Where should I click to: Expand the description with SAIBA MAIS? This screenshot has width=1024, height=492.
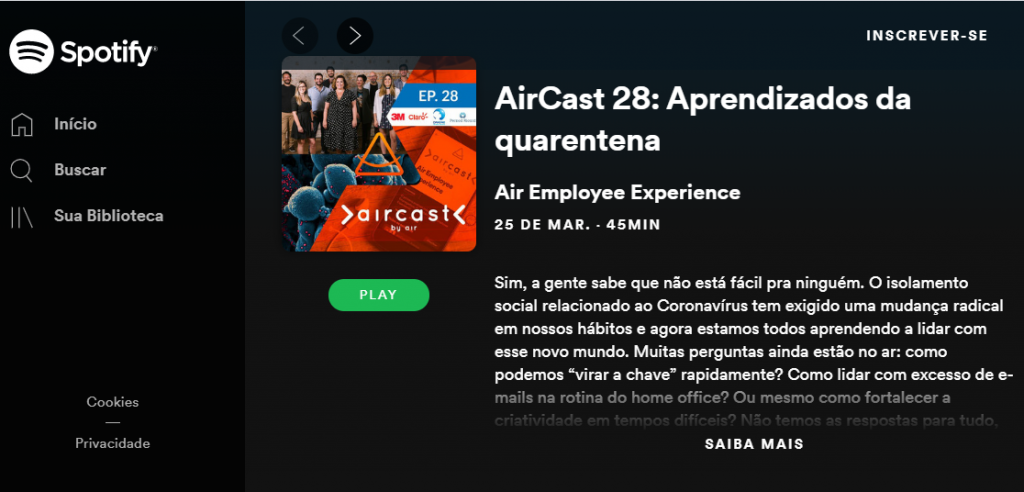tap(754, 444)
